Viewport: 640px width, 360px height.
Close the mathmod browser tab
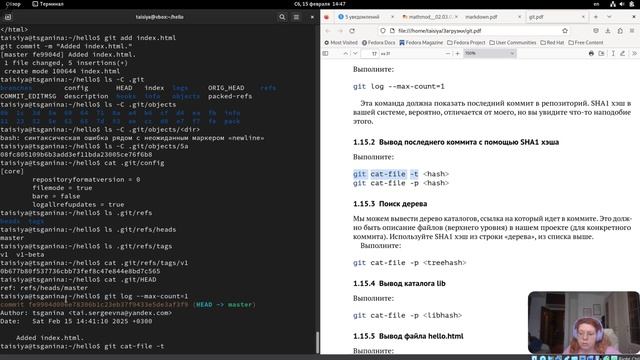point(456,17)
